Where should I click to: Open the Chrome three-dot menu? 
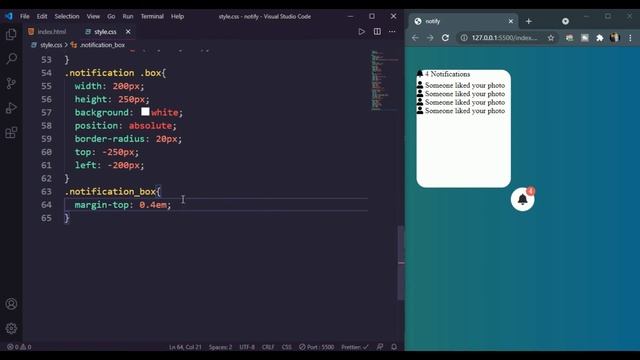tap(630, 38)
